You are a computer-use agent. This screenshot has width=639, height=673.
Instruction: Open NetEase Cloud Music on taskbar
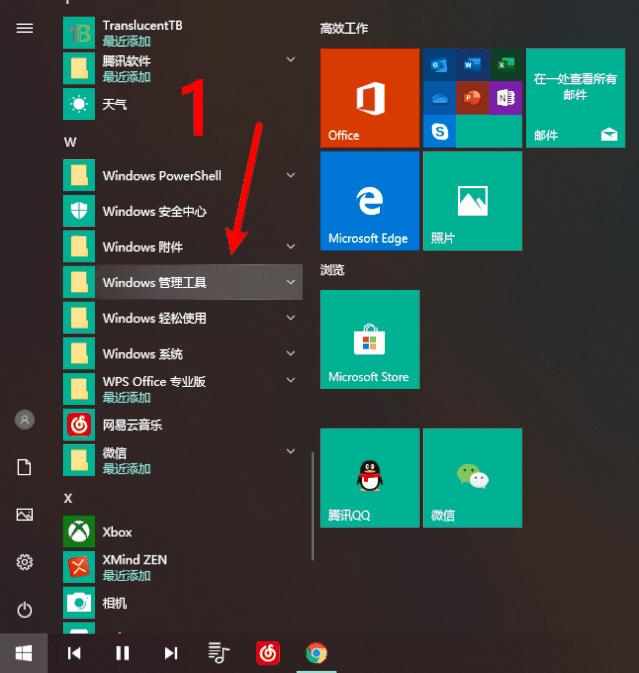pos(268,653)
